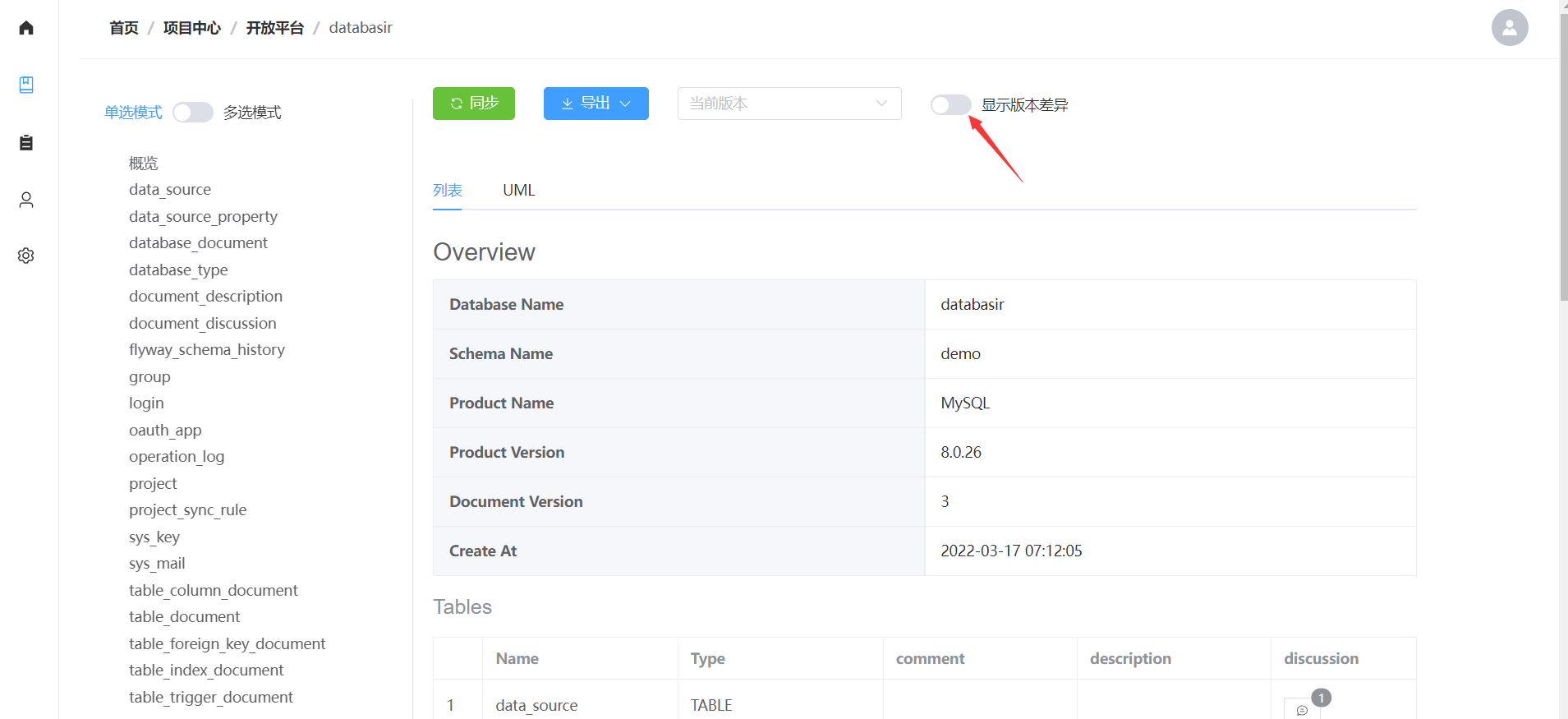Viewport: 1568px width, 719px height.
Task: Click the vertical page scrollbar
Action: [1563, 164]
